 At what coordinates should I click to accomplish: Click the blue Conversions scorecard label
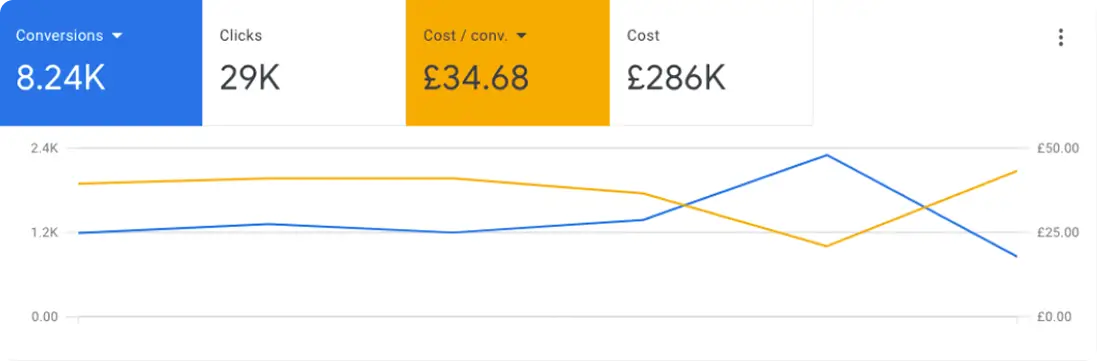pyautogui.click(x=59, y=36)
